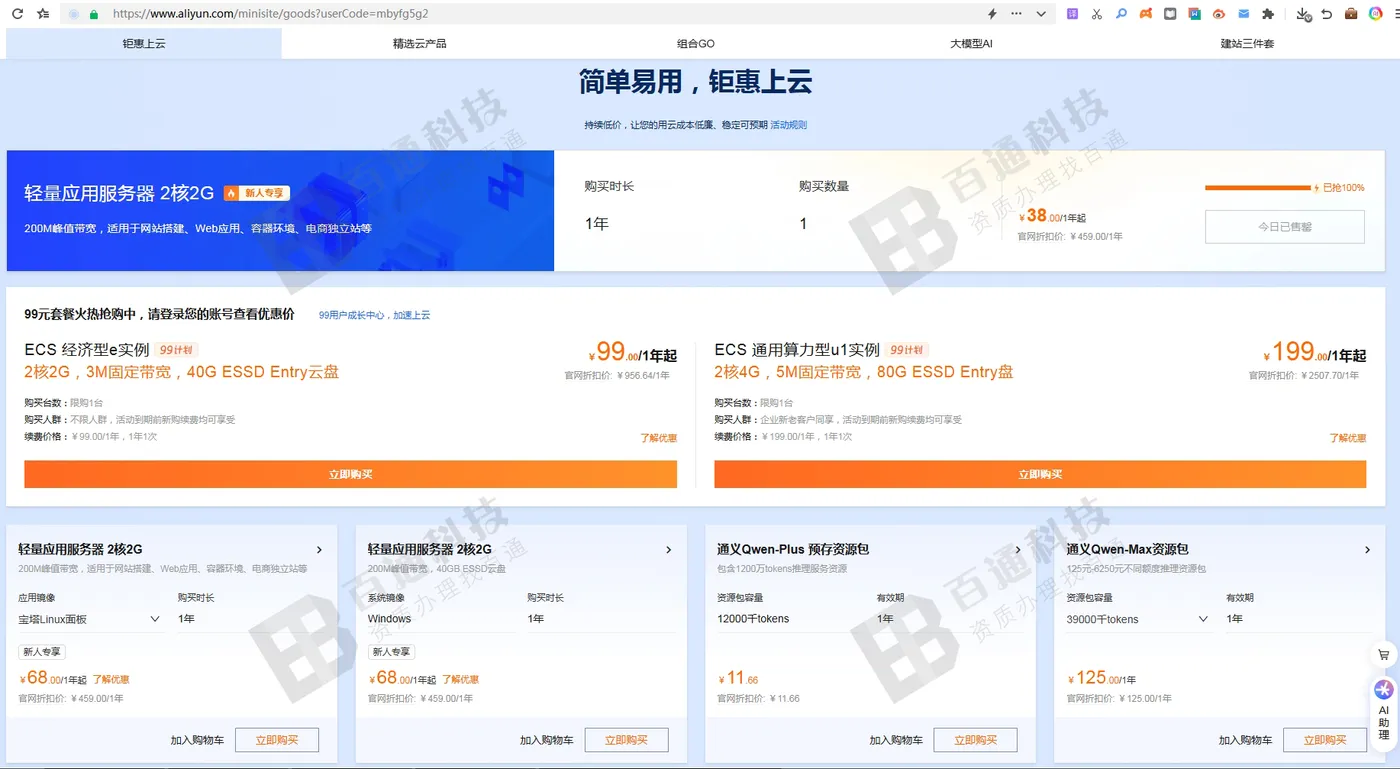Open the favorites star list icon
The width and height of the screenshot is (1400, 769).
click(43, 14)
